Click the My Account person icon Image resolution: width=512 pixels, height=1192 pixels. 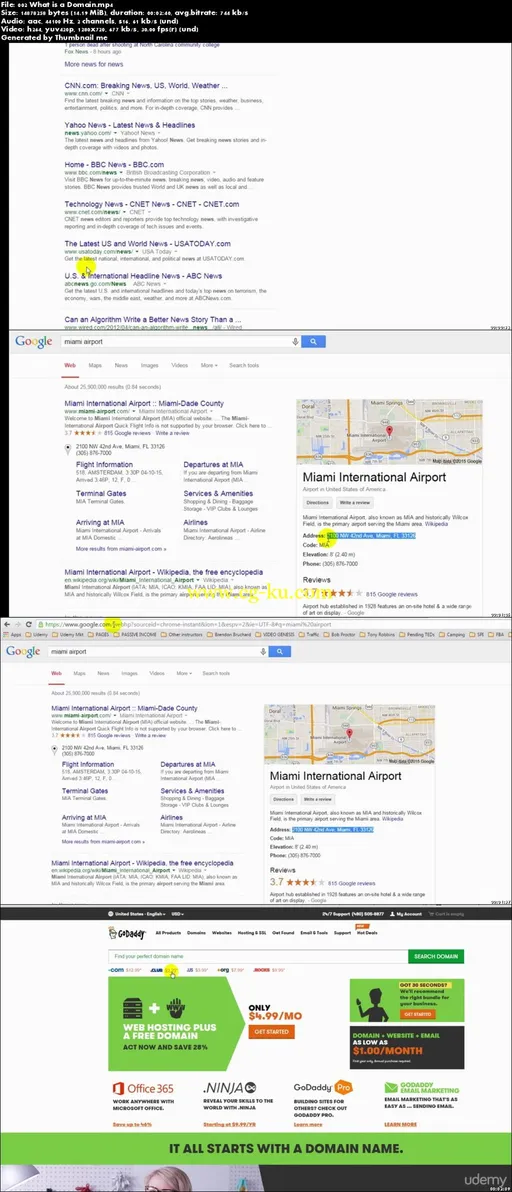(x=395, y=914)
